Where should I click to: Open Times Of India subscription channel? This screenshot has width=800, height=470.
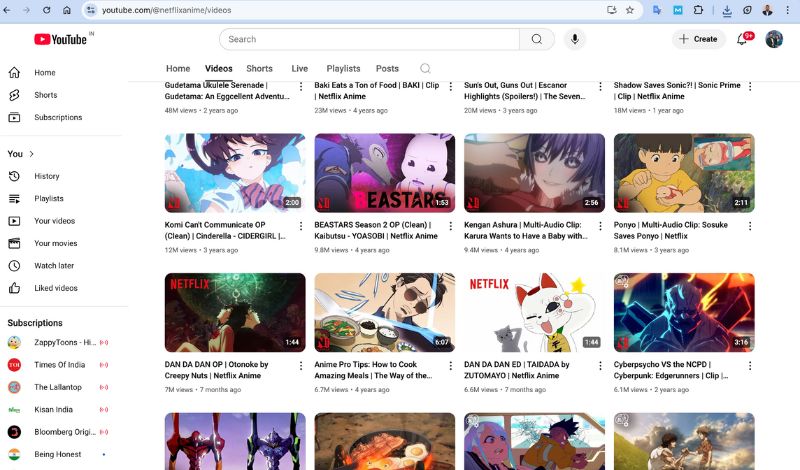coord(58,365)
